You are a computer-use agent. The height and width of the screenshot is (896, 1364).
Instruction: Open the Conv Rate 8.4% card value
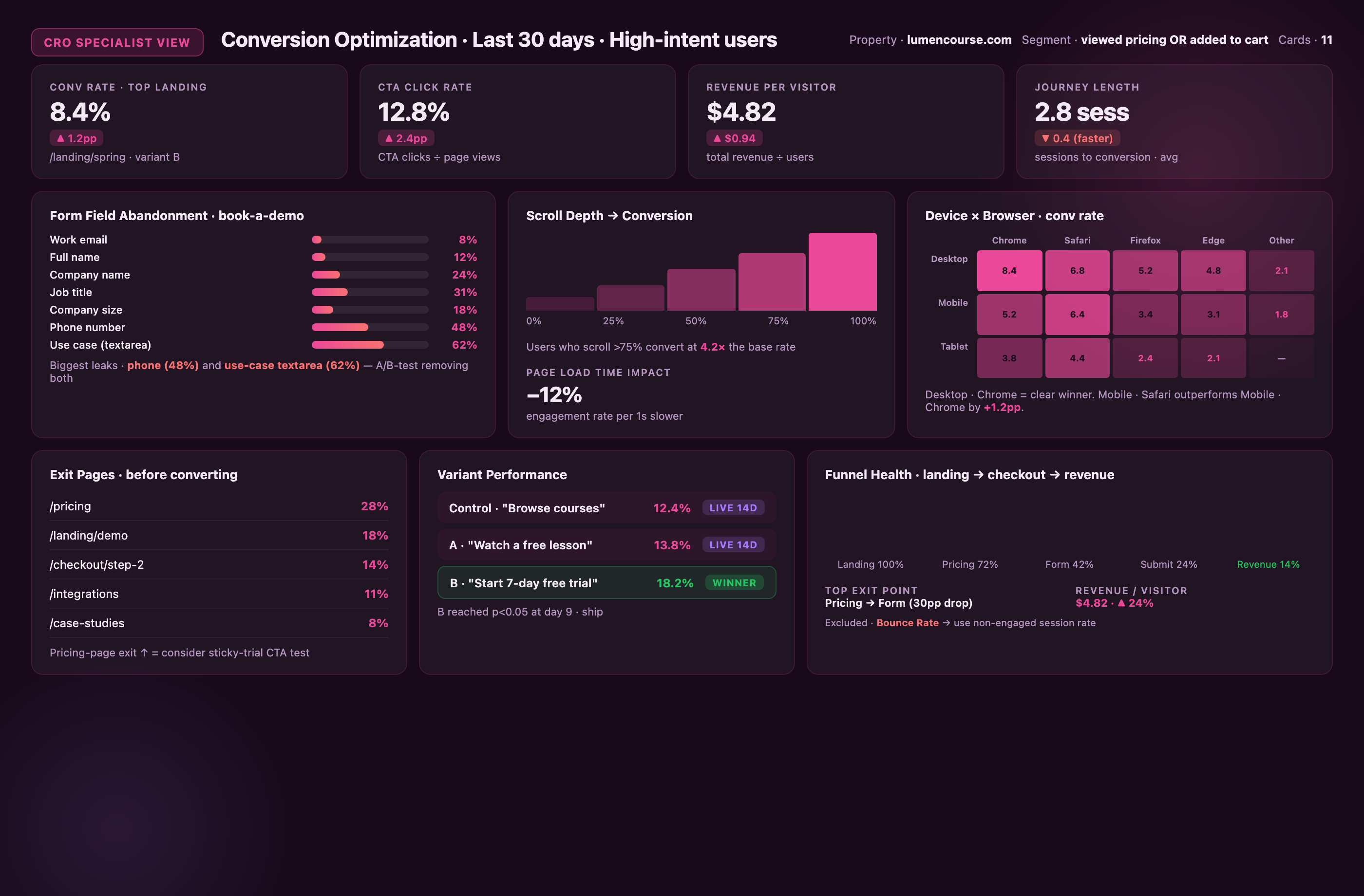[80, 112]
